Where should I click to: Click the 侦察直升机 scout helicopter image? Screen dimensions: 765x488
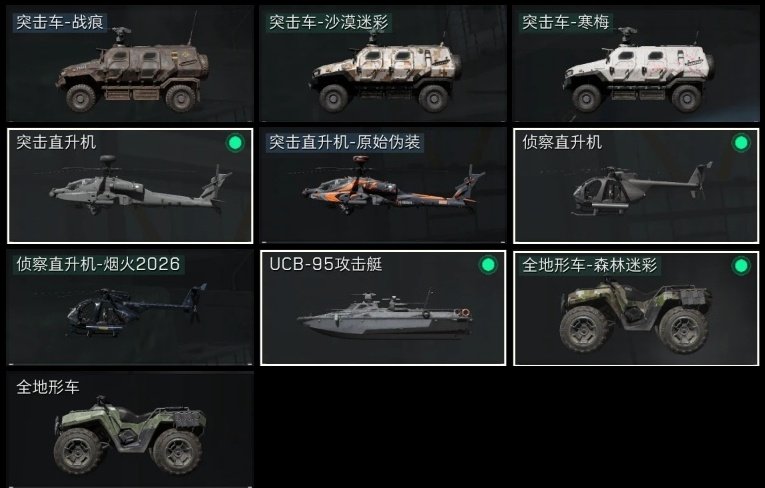[x=642, y=190]
